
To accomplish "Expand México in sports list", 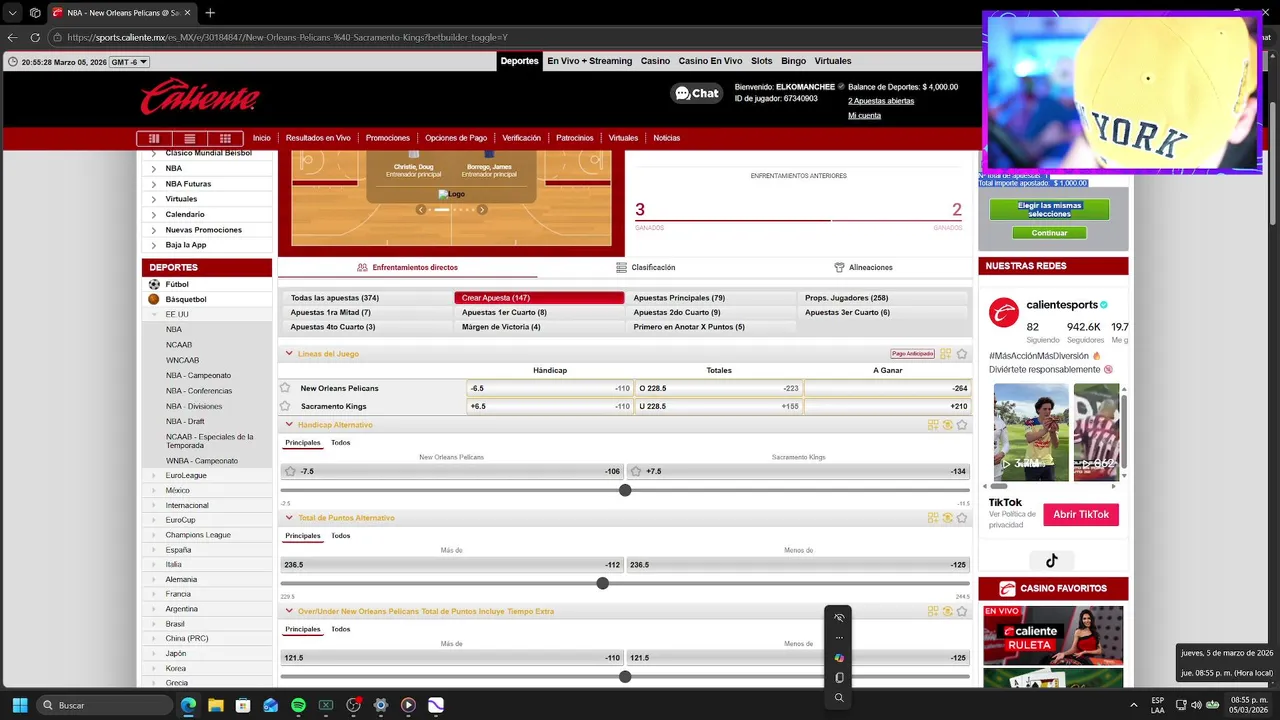I will point(153,490).
